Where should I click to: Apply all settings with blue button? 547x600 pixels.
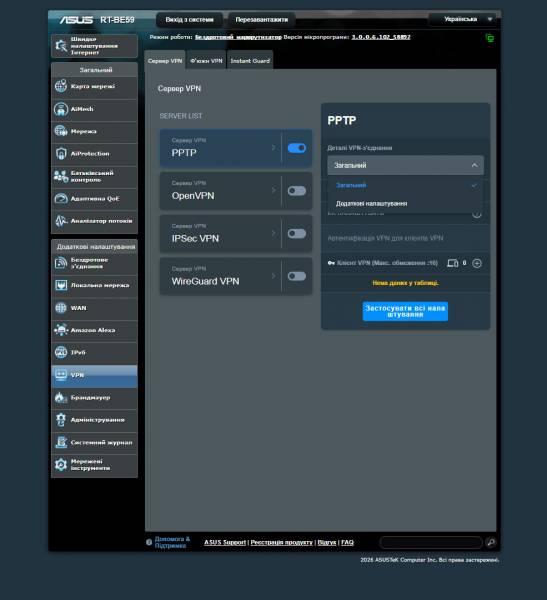point(405,311)
